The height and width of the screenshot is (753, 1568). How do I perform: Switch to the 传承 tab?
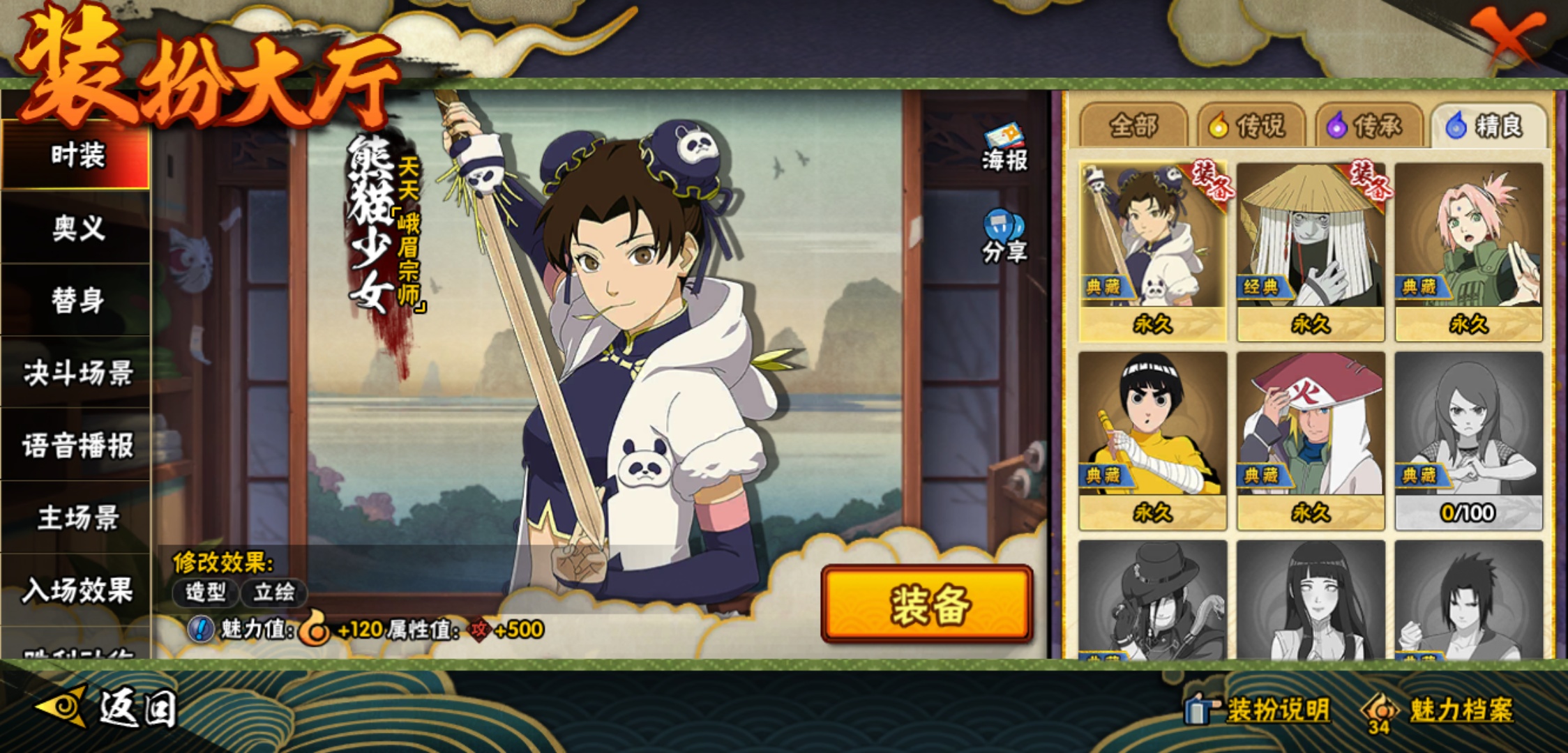1369,125
